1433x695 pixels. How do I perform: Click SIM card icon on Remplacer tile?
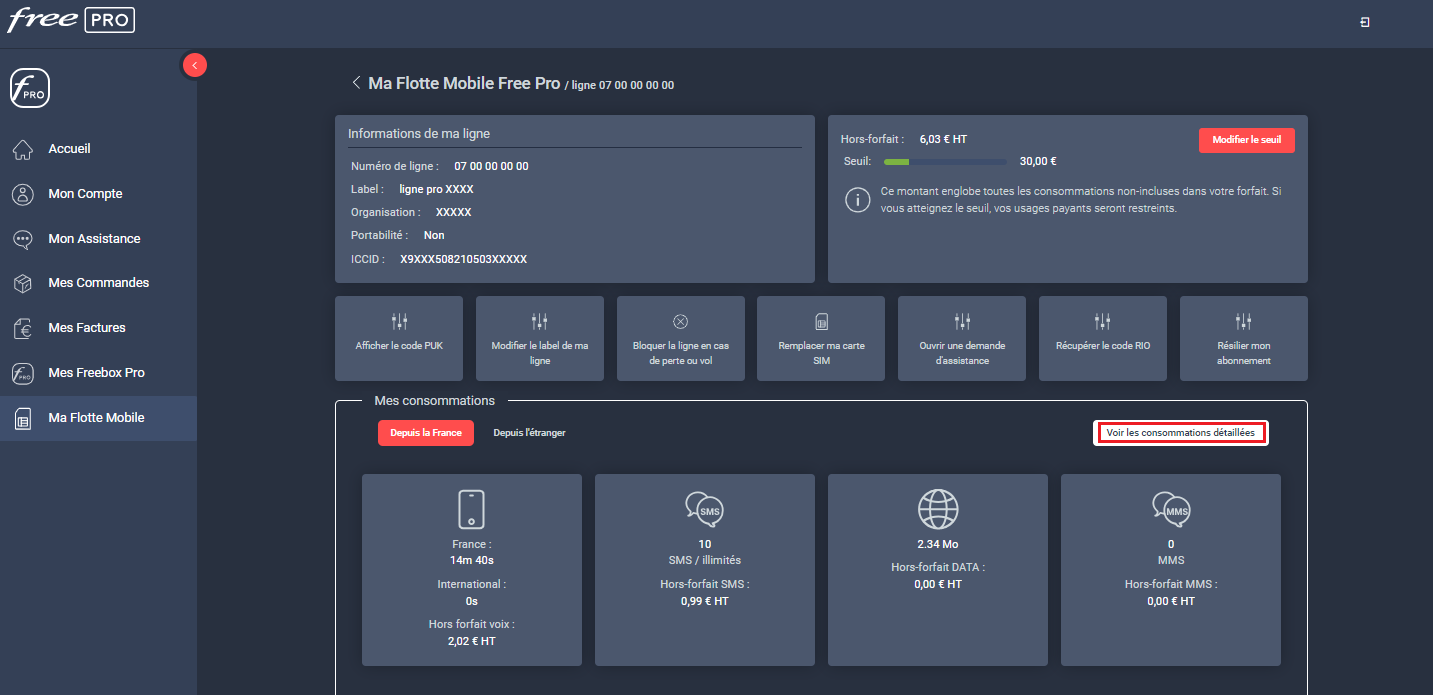[x=821, y=321]
